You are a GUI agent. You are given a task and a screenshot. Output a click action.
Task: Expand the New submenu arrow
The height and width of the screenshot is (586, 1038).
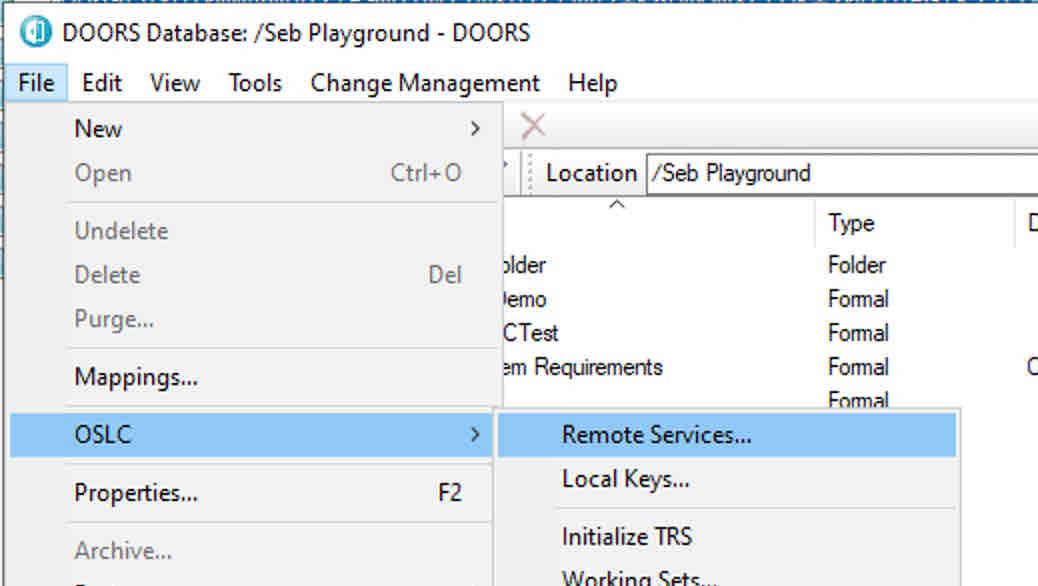point(475,128)
